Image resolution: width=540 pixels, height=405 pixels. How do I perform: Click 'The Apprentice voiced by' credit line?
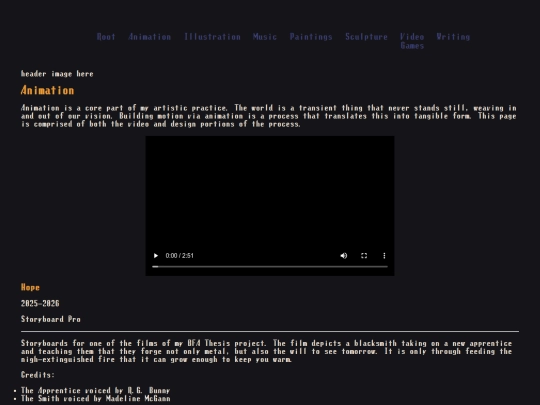pos(95,391)
